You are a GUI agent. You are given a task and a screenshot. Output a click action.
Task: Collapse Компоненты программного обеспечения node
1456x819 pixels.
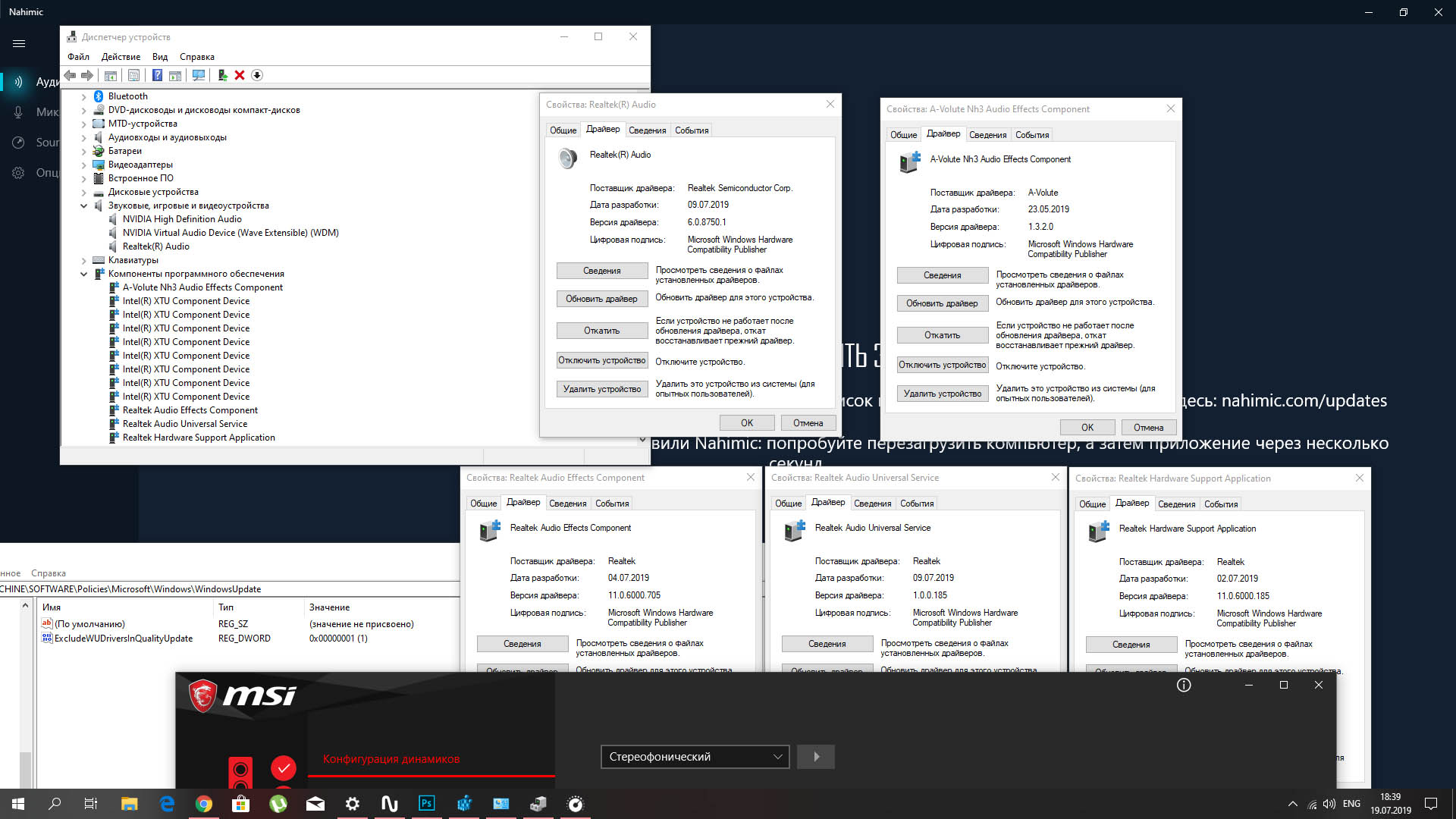click(x=83, y=275)
